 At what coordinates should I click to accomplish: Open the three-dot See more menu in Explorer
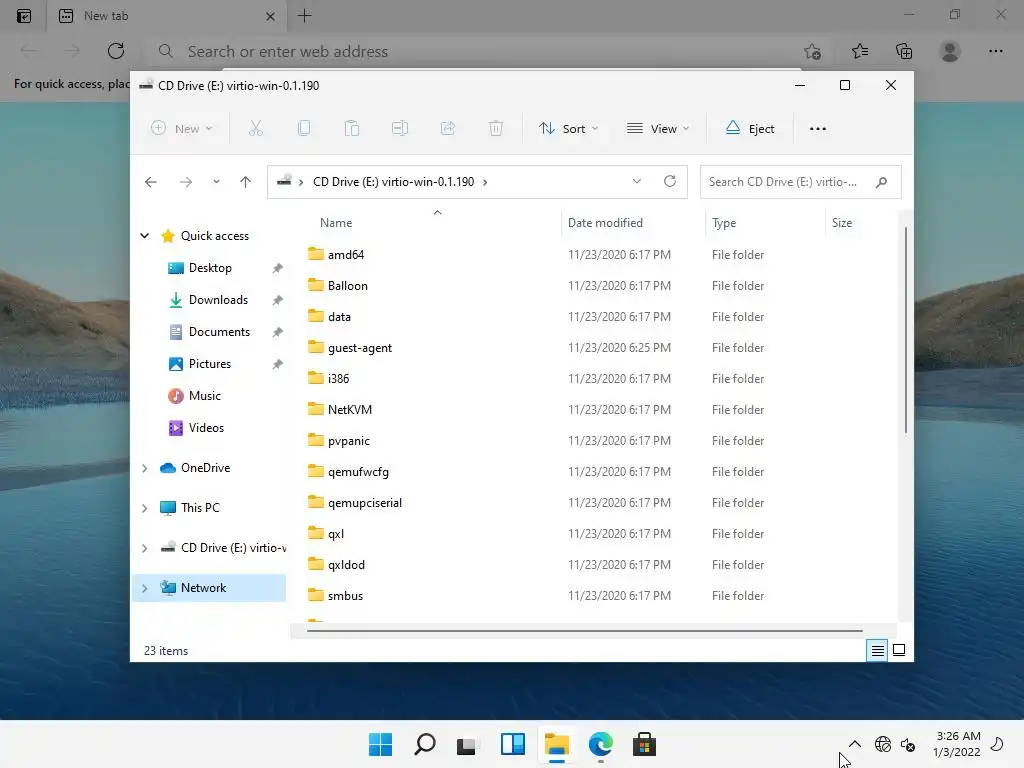[818, 129]
